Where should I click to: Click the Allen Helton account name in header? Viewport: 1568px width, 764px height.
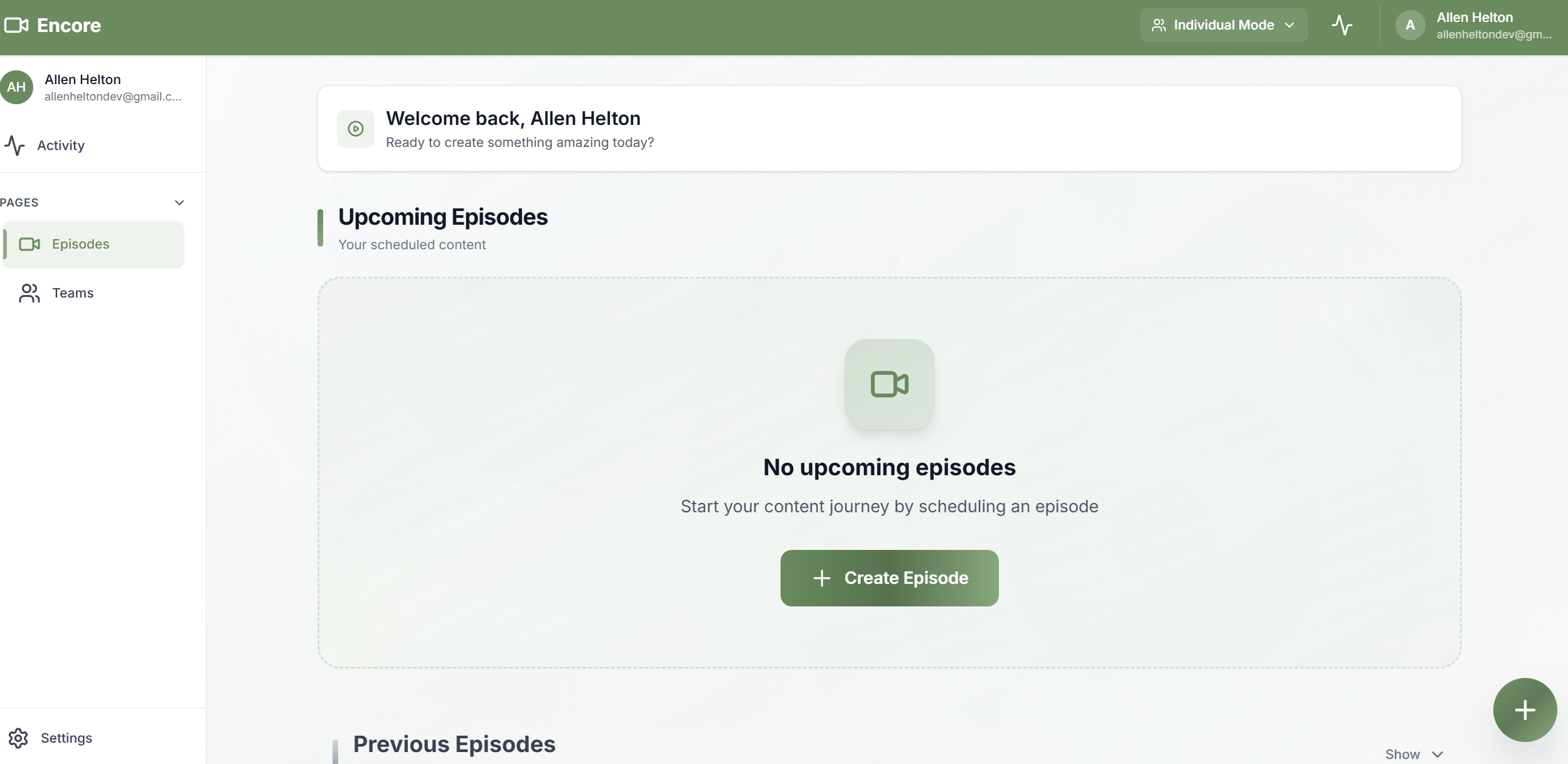click(1474, 18)
